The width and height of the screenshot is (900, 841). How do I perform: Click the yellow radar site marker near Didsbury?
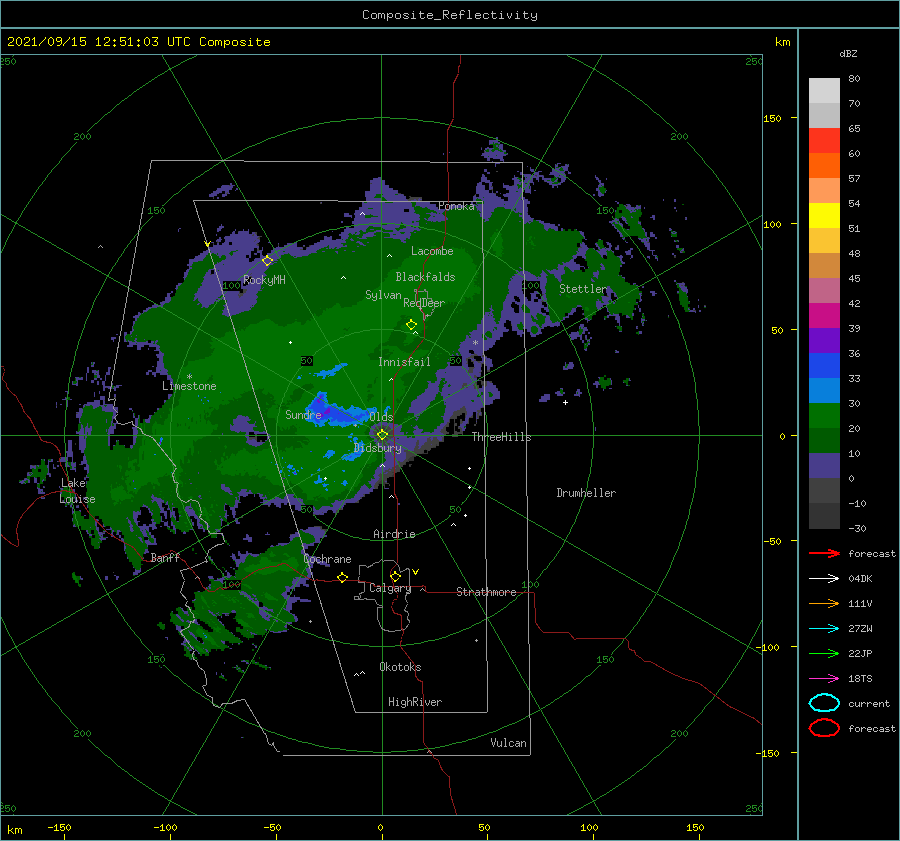point(382,435)
